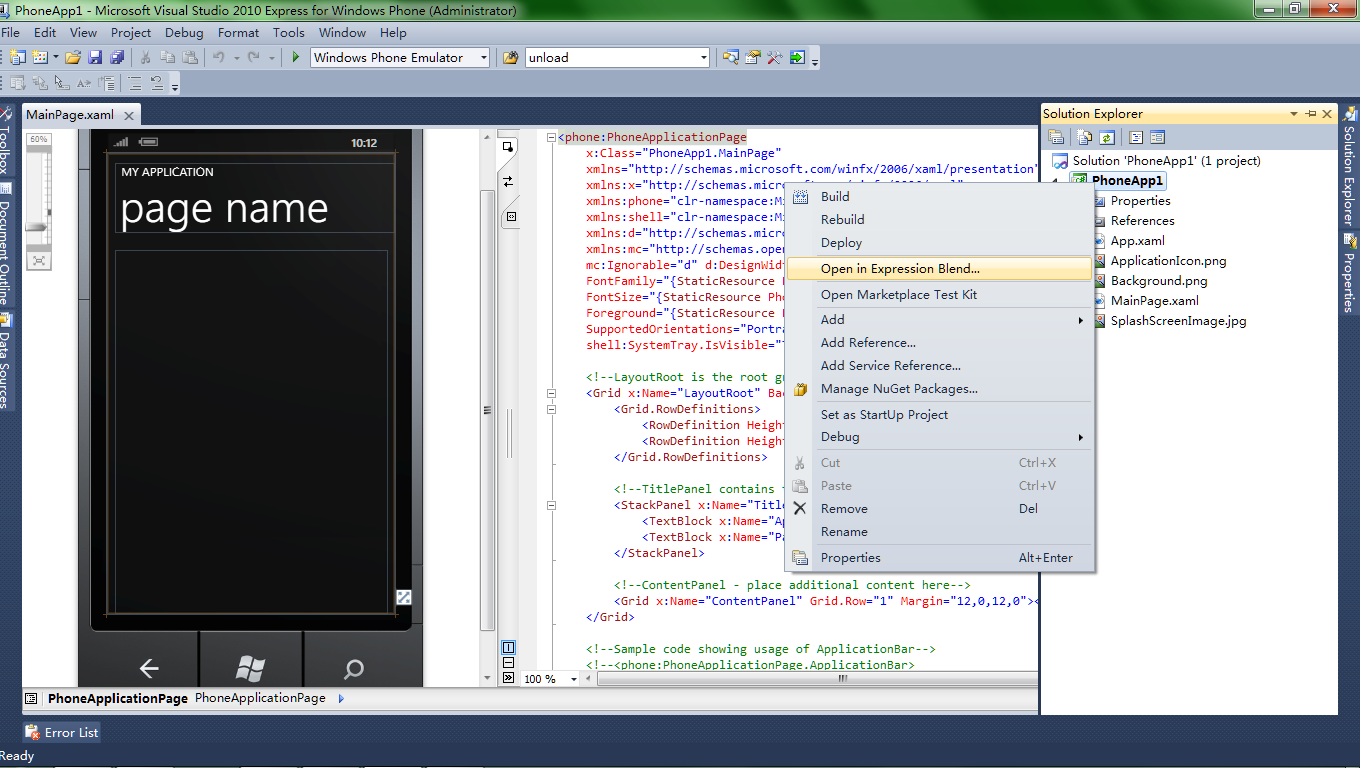Click Show All Files in Solution Explorer

(1083, 138)
